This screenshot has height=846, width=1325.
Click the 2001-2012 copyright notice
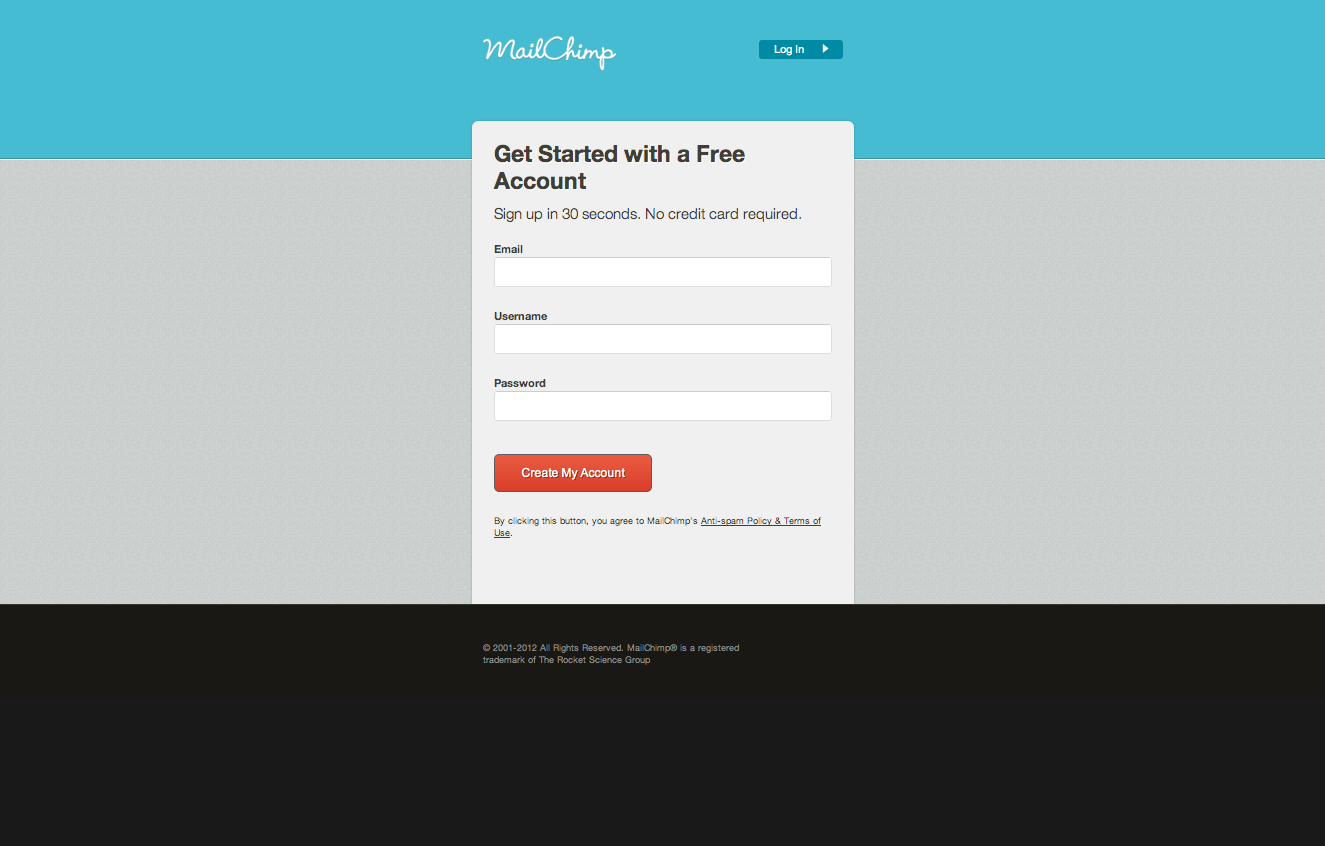(x=611, y=648)
